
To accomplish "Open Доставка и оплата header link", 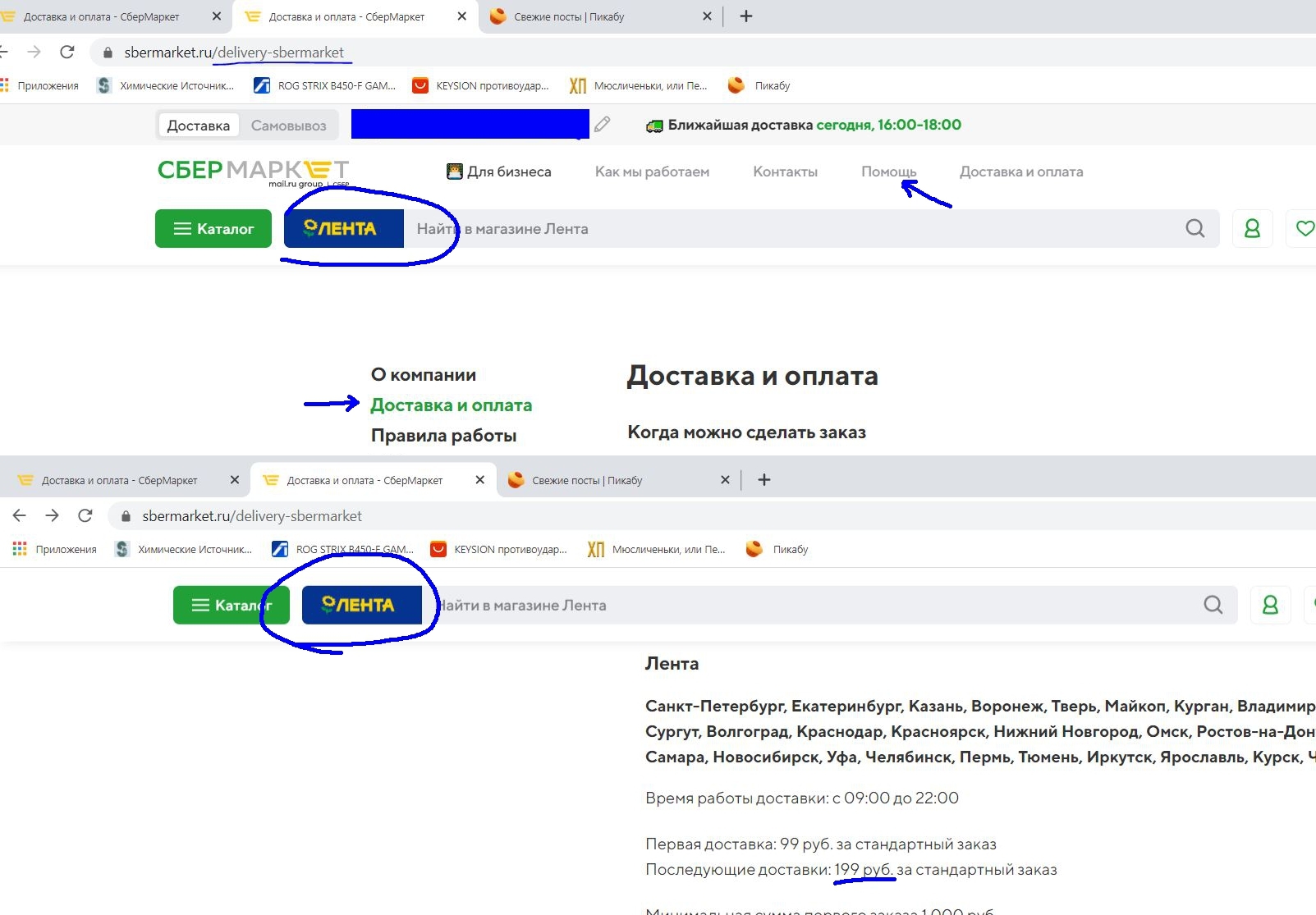I will click(1021, 172).
